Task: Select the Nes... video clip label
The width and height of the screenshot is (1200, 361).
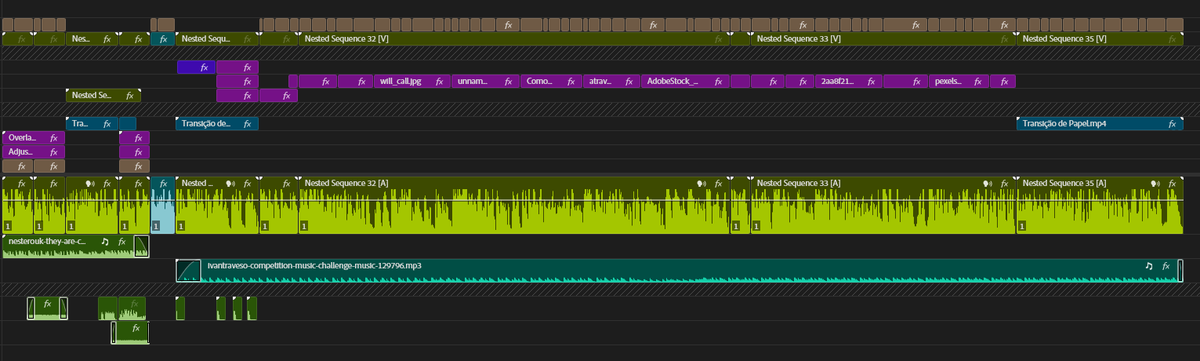Action: tap(80, 39)
